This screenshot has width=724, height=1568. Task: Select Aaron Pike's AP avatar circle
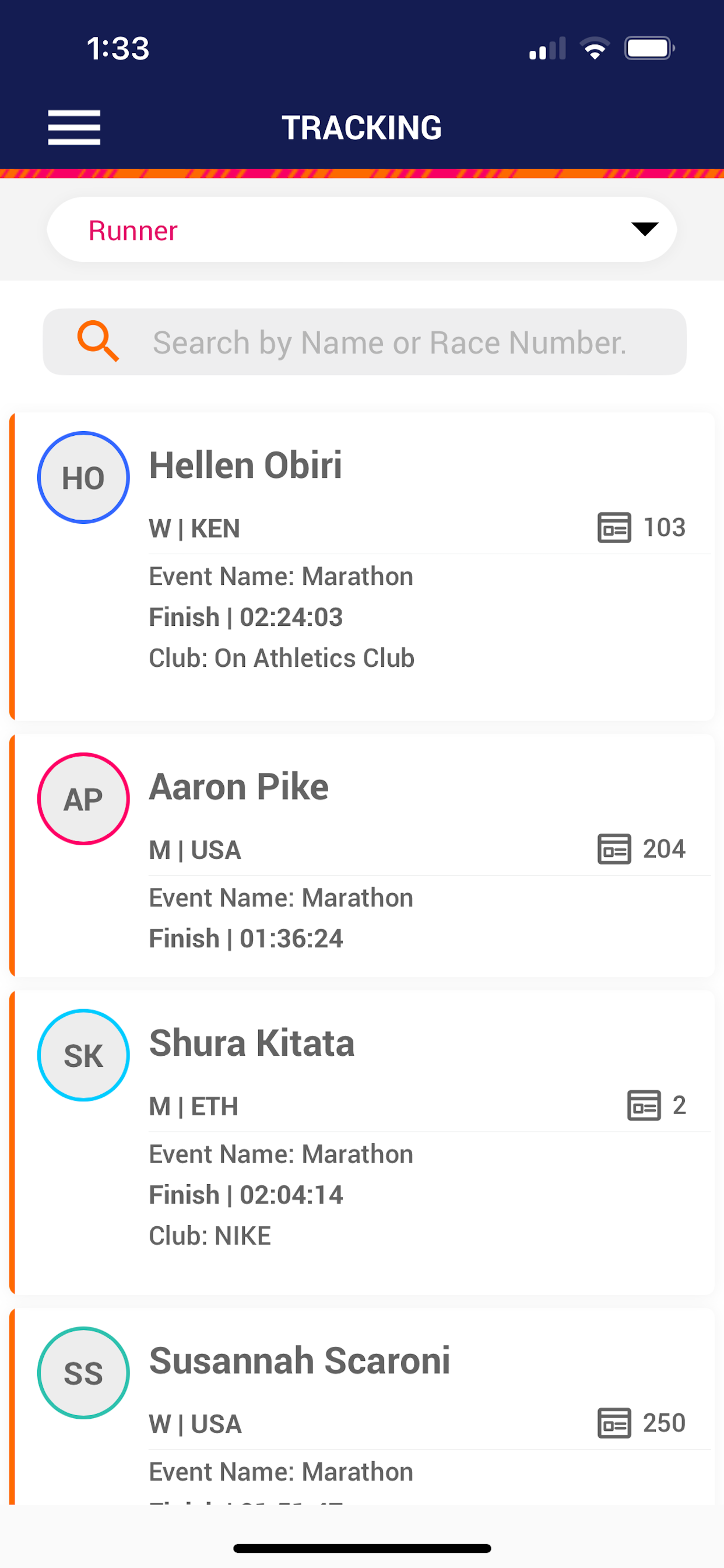[x=83, y=799]
